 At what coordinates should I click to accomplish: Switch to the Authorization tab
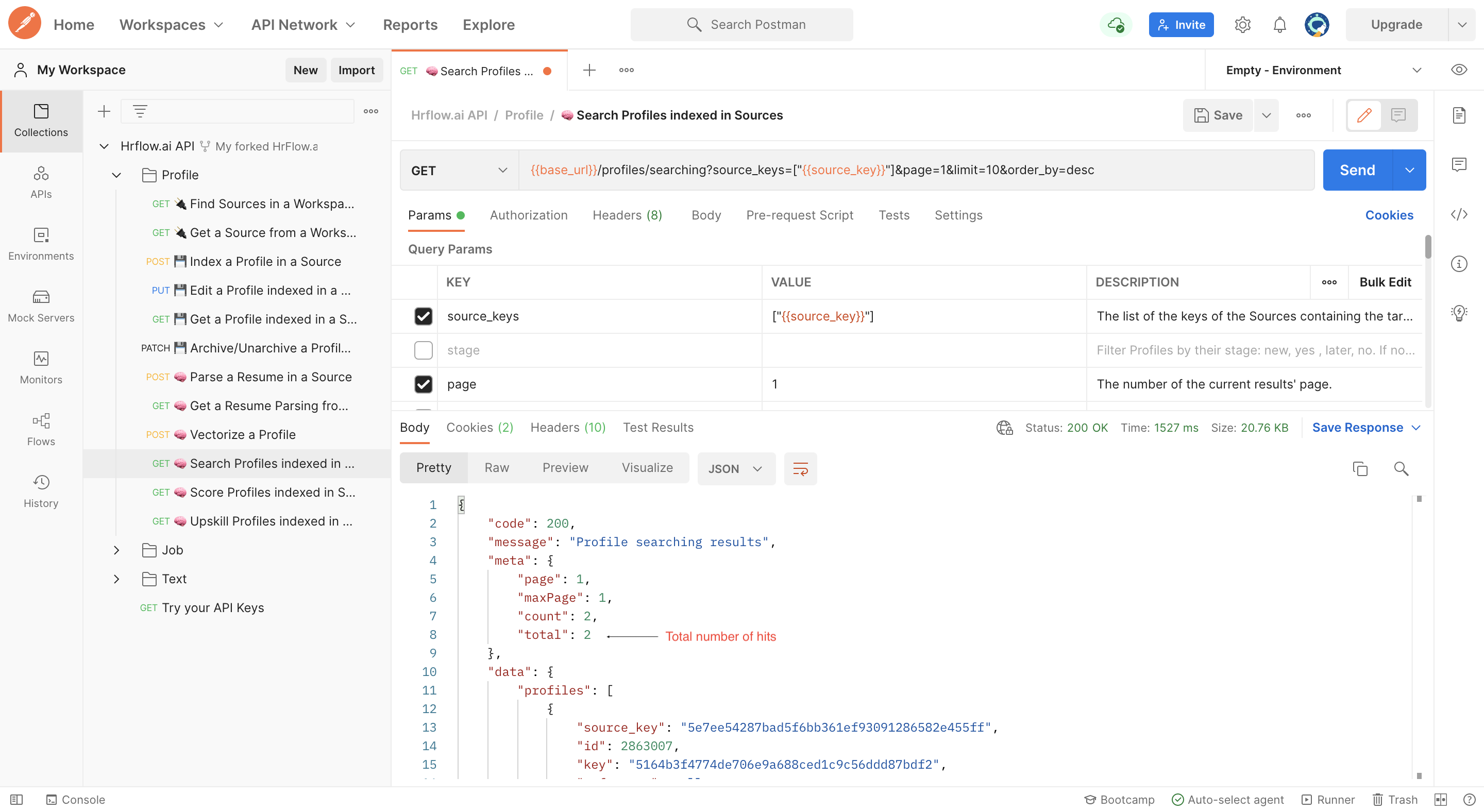528,215
